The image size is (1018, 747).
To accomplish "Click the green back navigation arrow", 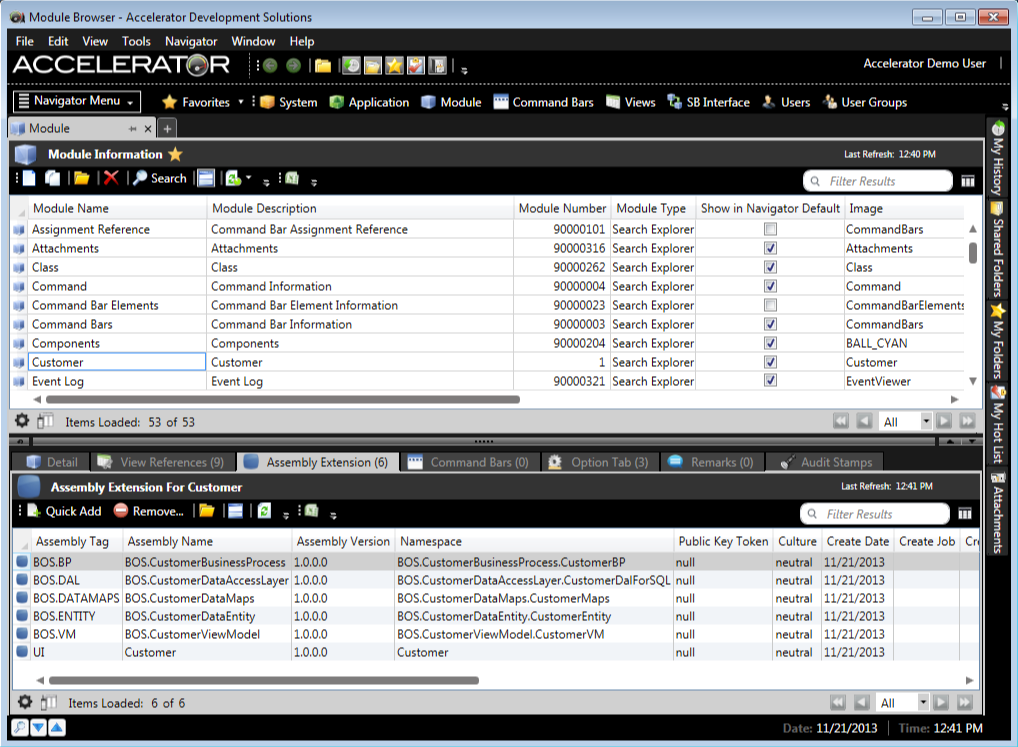I will pos(271,66).
